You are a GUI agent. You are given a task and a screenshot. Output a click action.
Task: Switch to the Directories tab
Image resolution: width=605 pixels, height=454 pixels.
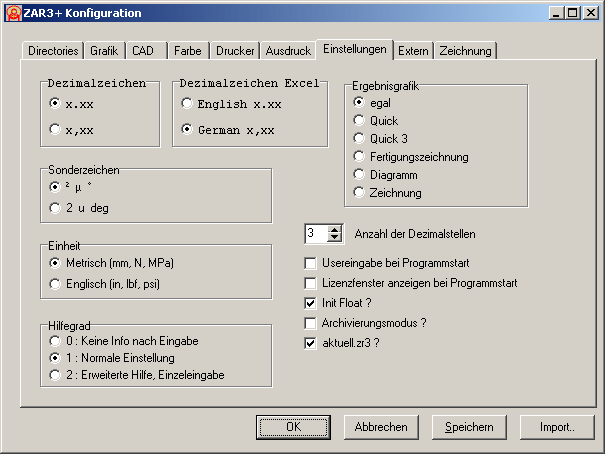(x=53, y=50)
